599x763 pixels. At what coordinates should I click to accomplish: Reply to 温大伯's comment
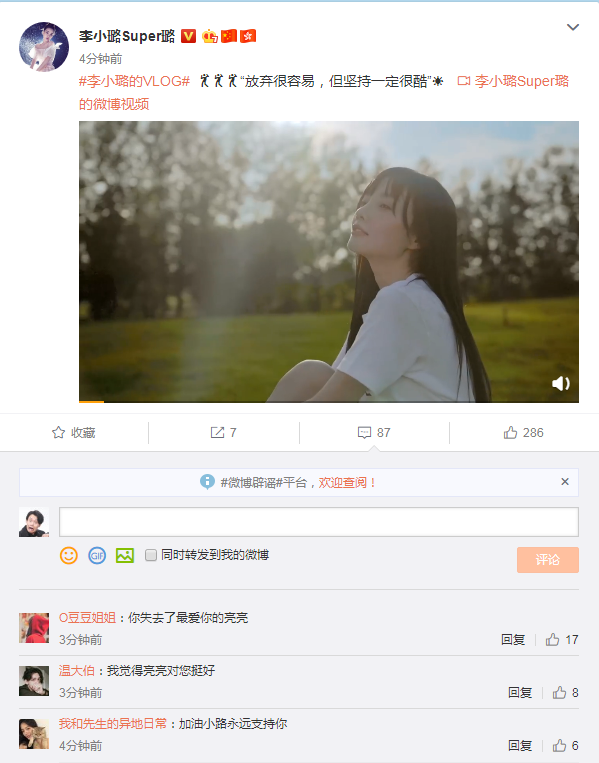point(520,692)
